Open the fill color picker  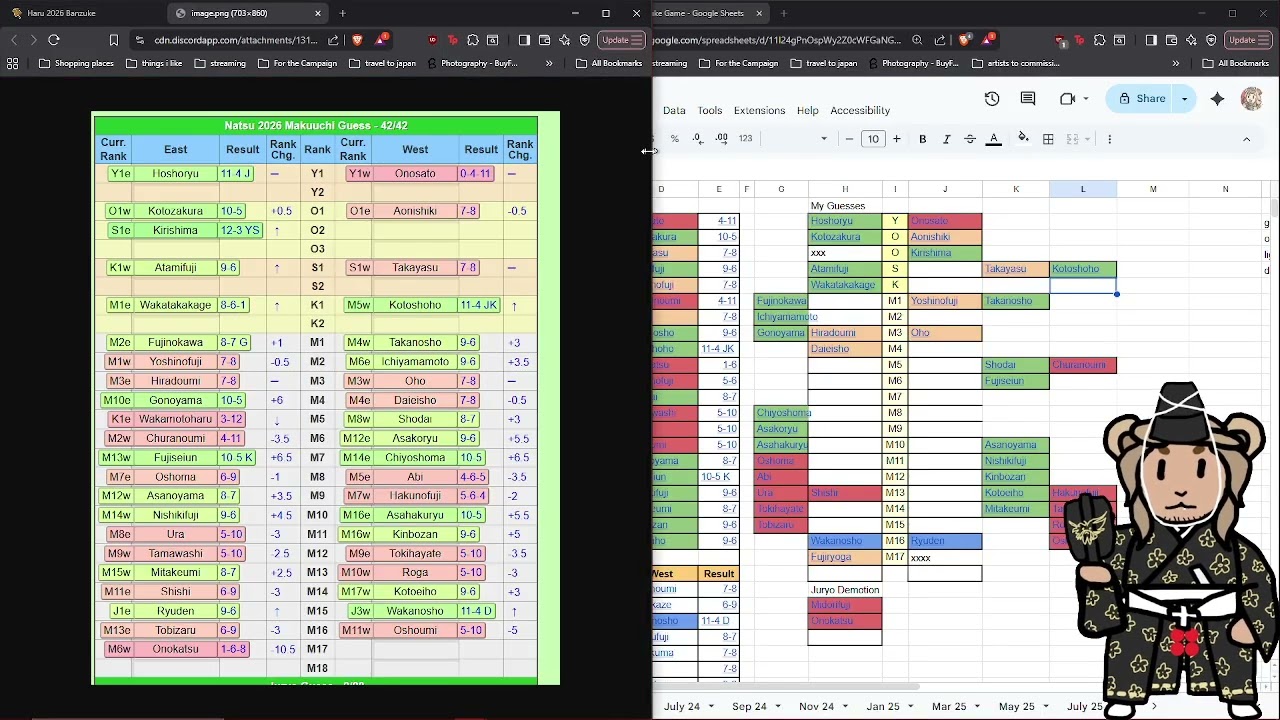pyautogui.click(x=1023, y=139)
